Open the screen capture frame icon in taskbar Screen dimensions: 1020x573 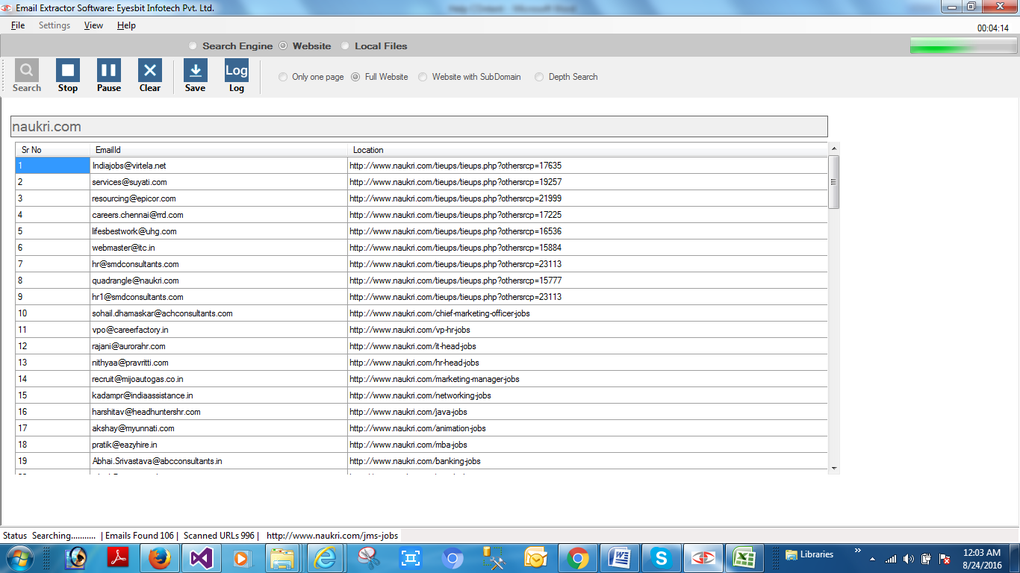pos(410,559)
